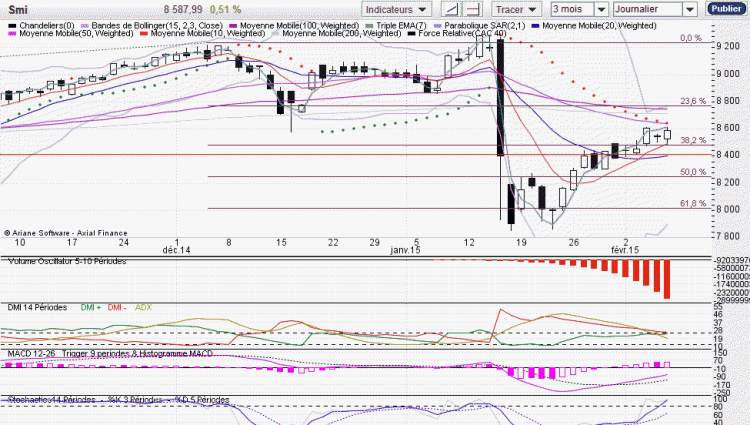This screenshot has width=750, height=425.
Task: Click the 61,8 % Fibonacci level label
Action: coord(693,204)
